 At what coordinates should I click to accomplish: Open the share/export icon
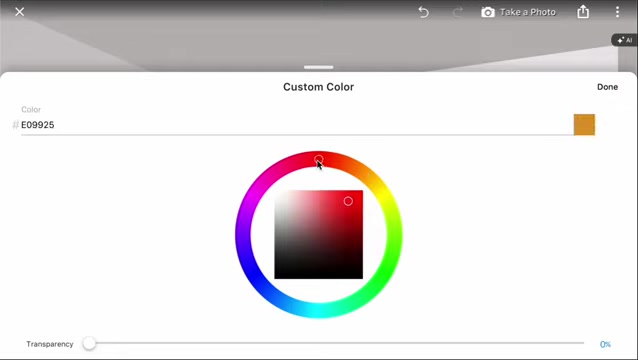click(583, 12)
